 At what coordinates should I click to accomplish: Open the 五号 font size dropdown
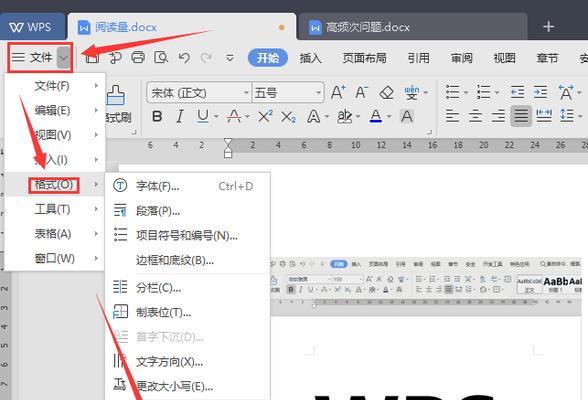pos(288,93)
